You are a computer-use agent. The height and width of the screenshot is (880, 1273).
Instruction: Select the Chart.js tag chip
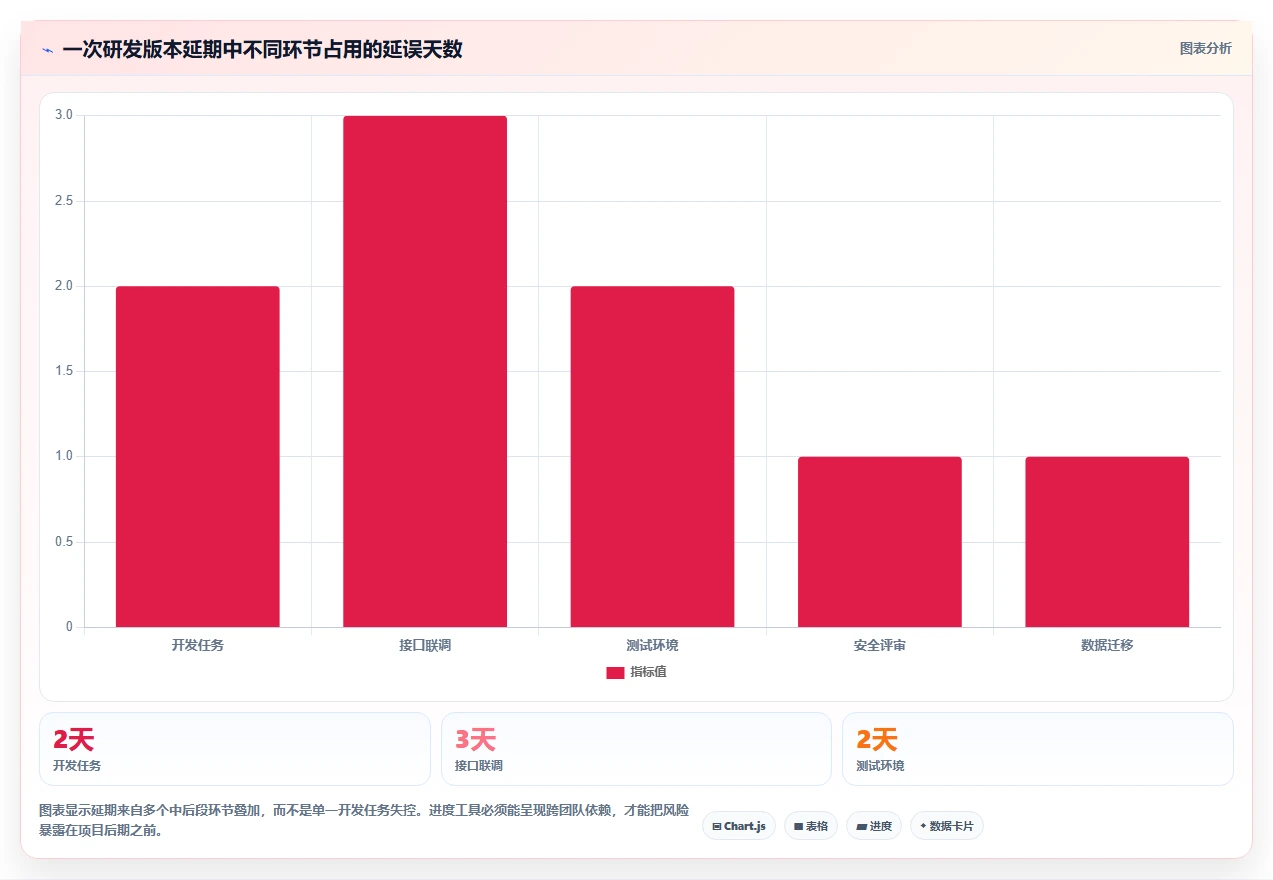(739, 826)
